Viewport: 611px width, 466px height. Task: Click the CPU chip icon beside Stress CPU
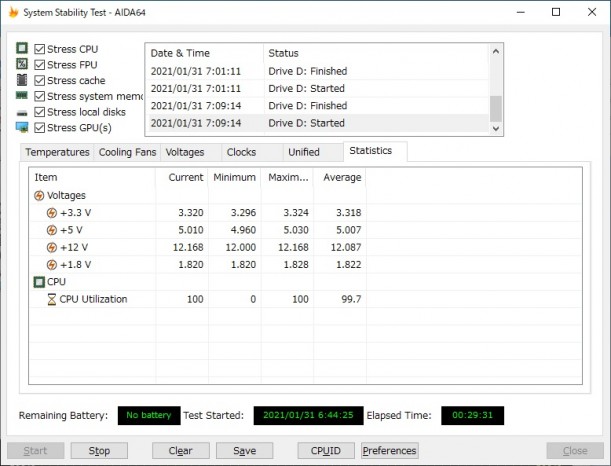[22, 49]
